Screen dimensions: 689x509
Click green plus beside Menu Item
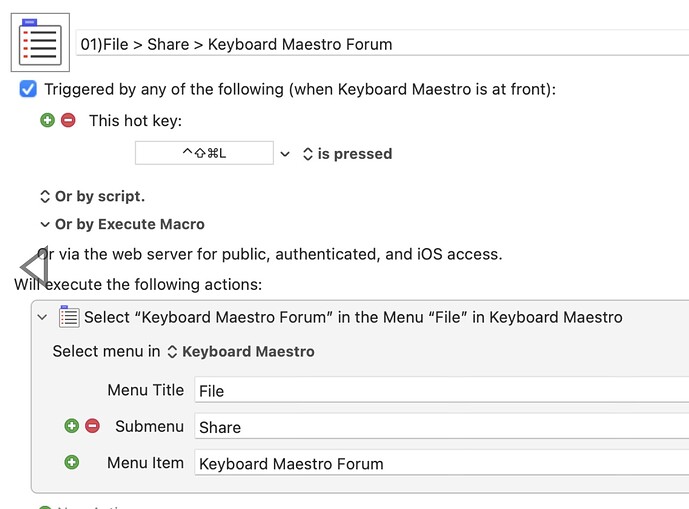click(72, 462)
